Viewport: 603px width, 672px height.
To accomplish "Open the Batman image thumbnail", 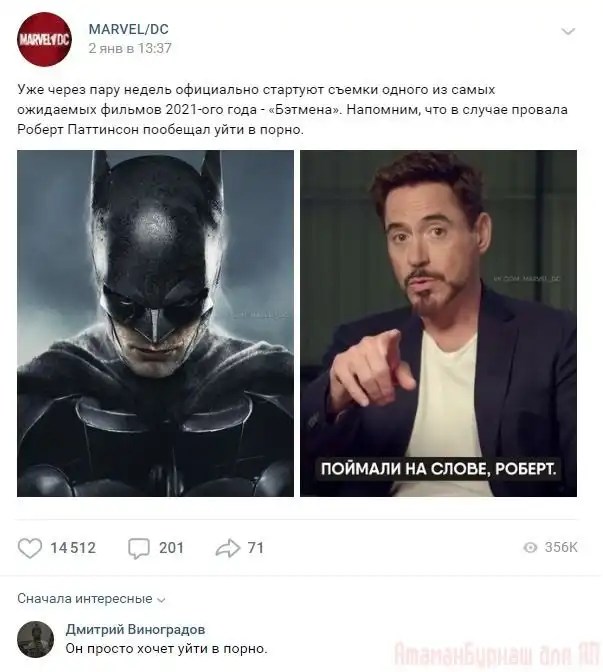I will [x=156, y=324].
